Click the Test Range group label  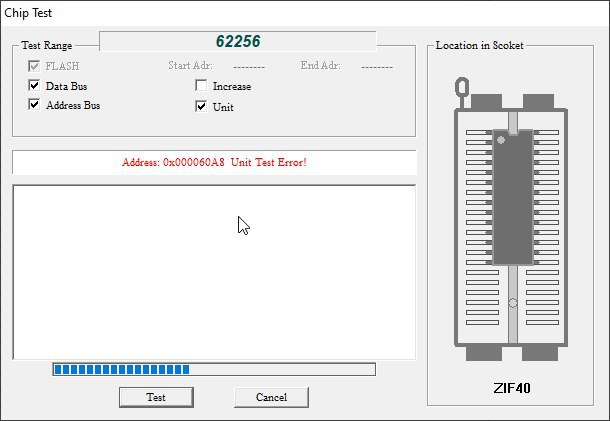coord(47,46)
